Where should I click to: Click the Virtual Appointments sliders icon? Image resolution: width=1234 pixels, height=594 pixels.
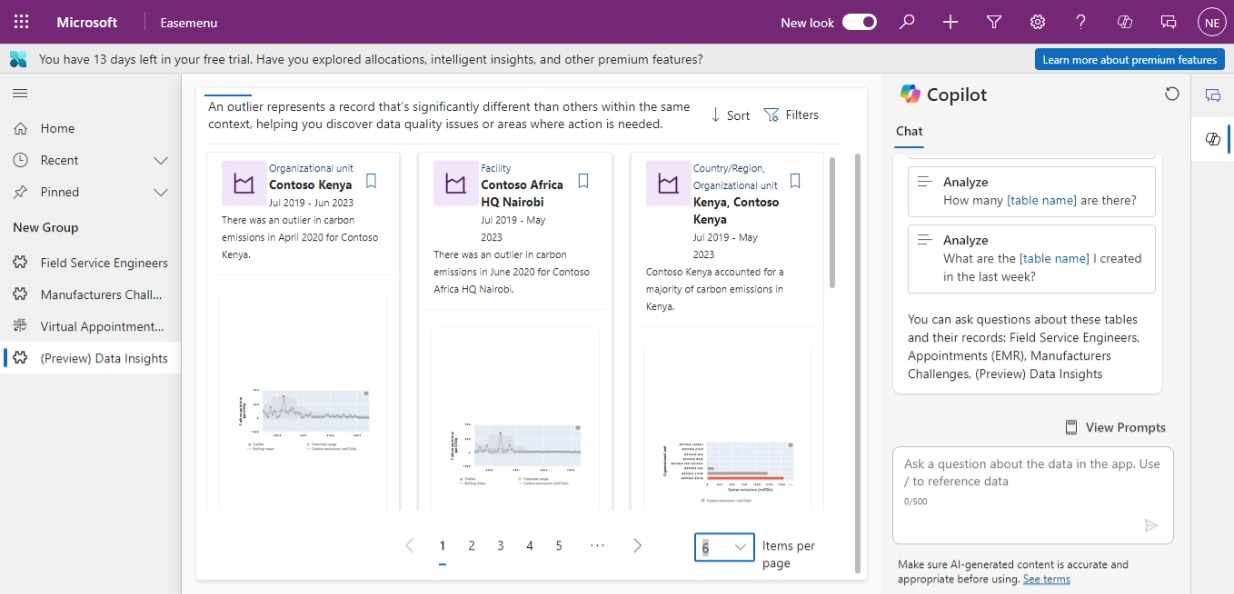pos(20,326)
